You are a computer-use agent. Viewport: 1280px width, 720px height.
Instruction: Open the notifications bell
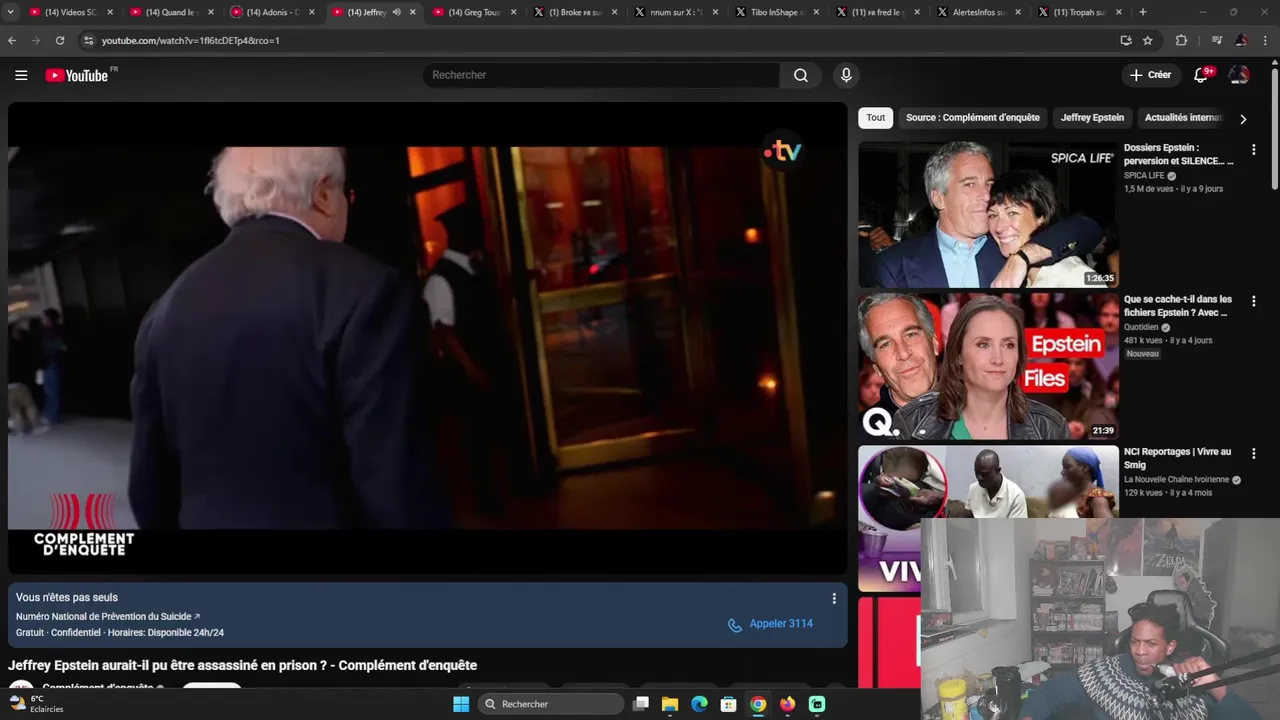coord(1201,75)
